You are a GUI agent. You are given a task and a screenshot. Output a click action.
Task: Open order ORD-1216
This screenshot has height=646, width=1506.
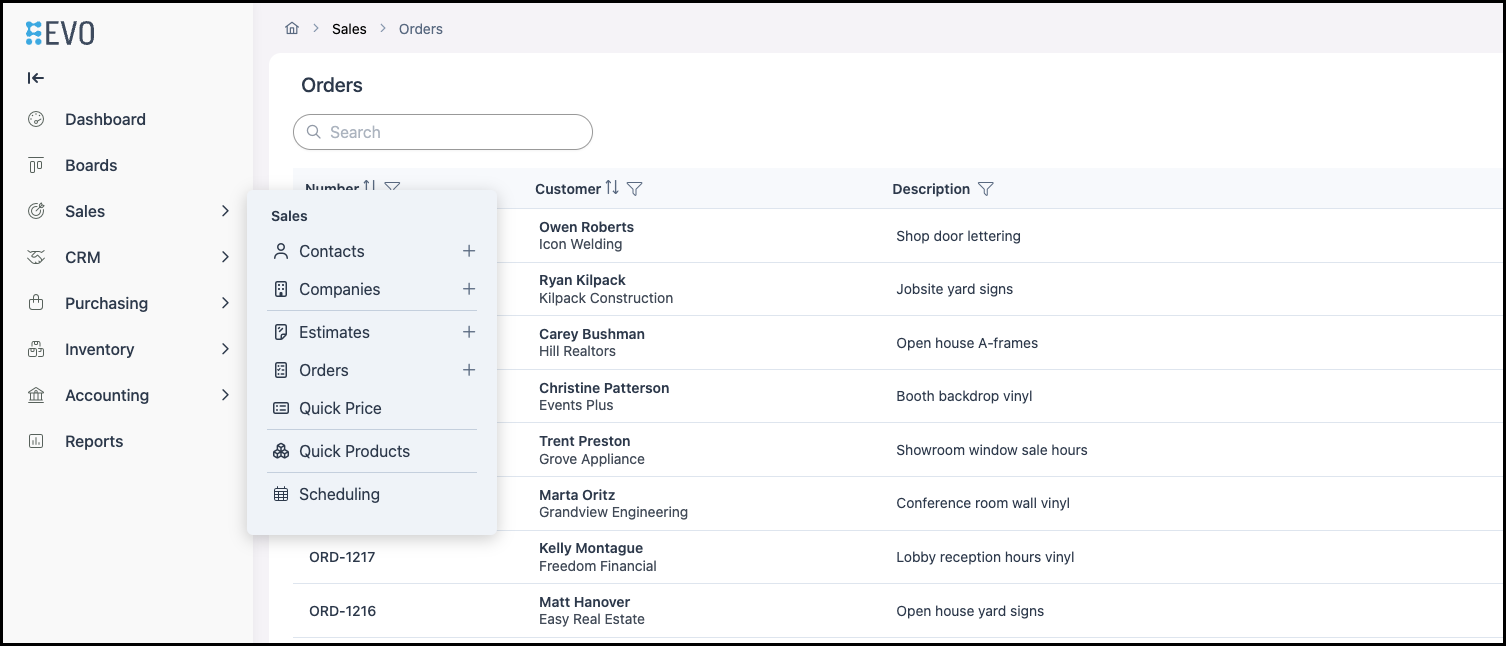(342, 611)
